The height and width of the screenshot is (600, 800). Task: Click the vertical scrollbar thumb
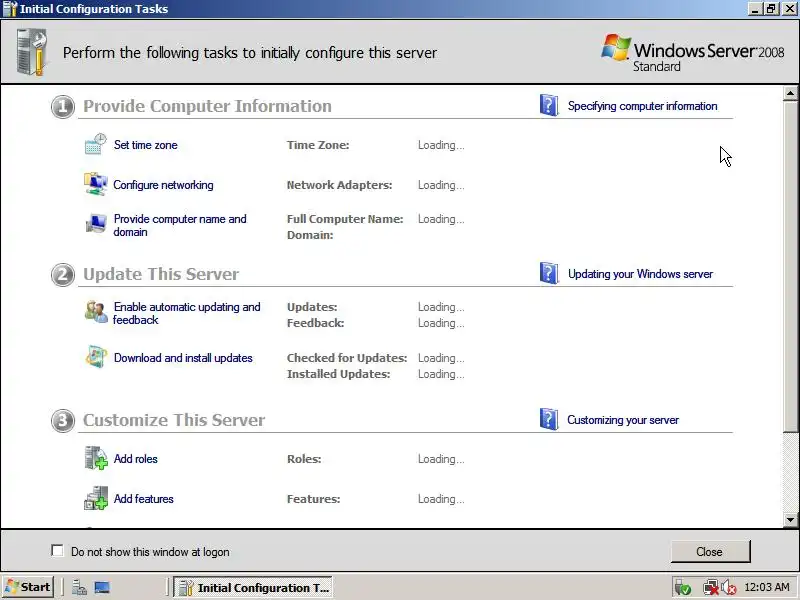[x=790, y=266]
